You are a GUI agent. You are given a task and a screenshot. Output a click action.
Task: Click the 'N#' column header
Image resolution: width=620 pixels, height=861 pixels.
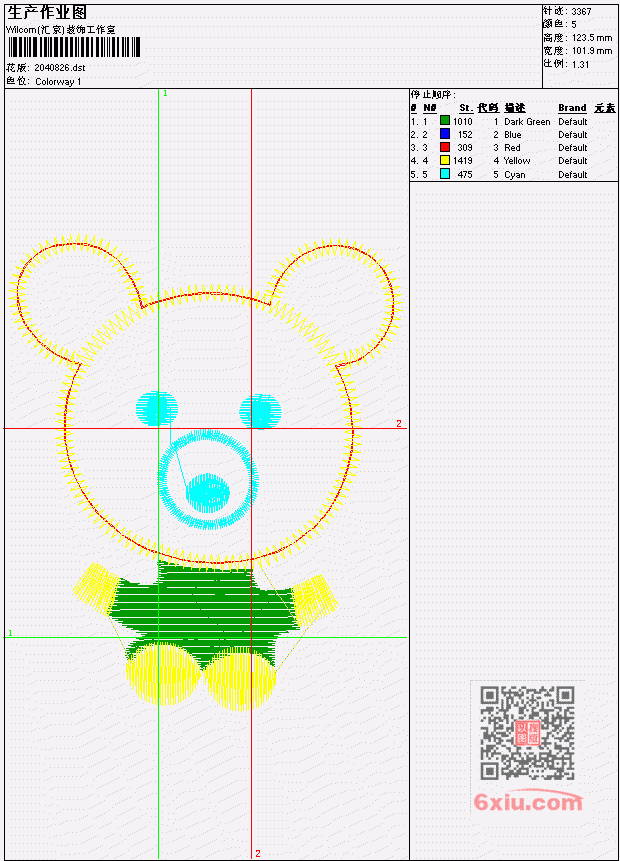[x=429, y=108]
